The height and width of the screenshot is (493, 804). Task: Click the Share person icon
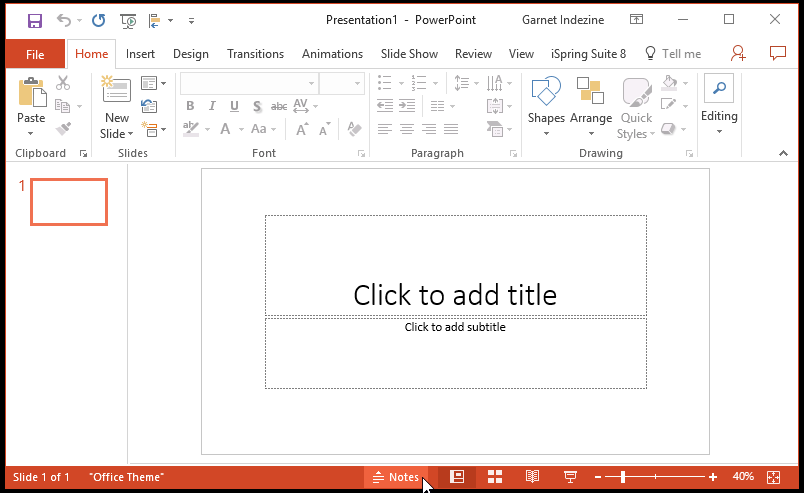[x=738, y=53]
